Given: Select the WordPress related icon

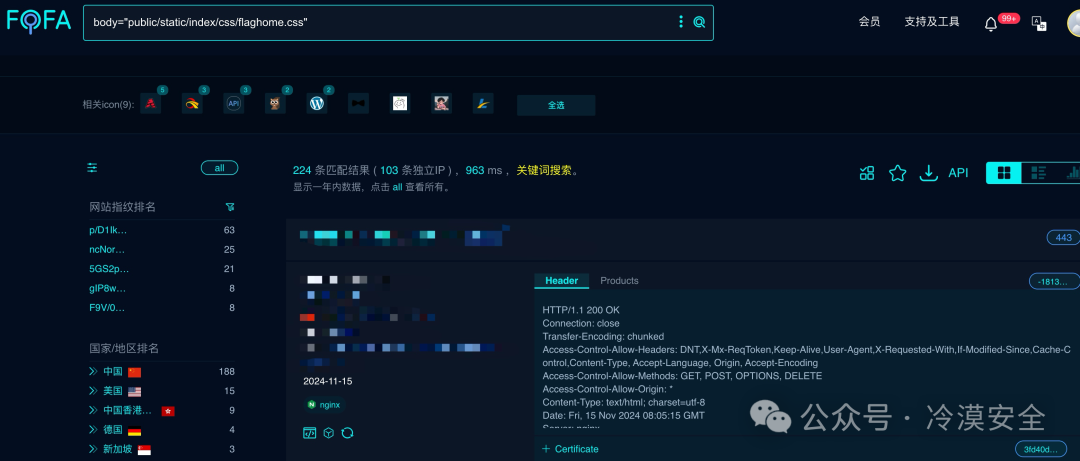Looking at the screenshot, I should pyautogui.click(x=317, y=104).
